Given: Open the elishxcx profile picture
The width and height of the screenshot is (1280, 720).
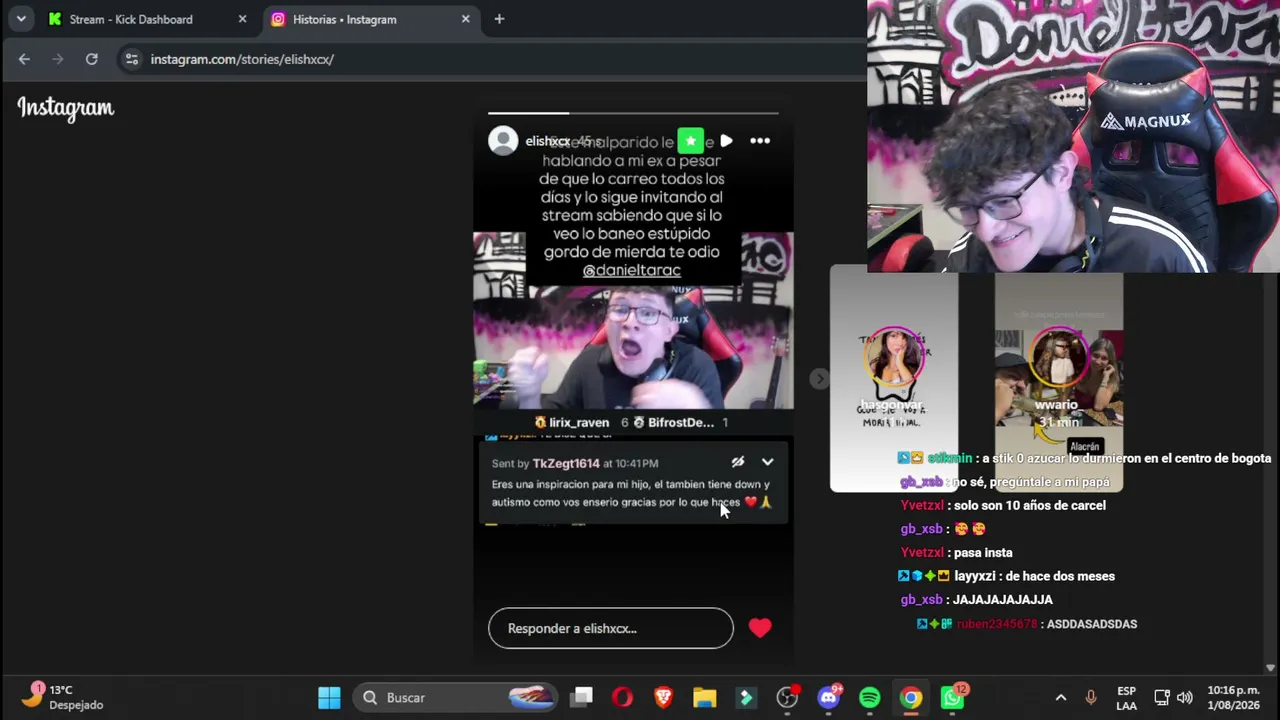Looking at the screenshot, I should click(x=503, y=141).
